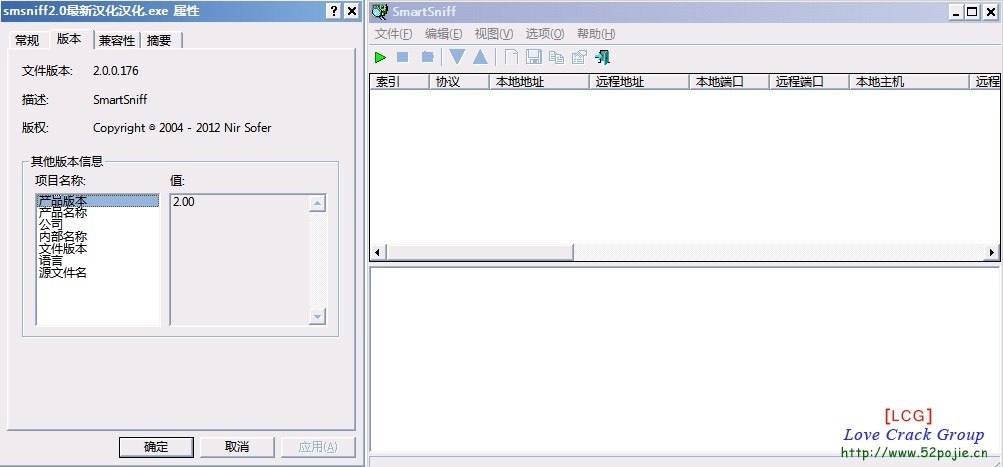Start capture with the green play icon
Image resolution: width=1003 pixels, height=467 pixels.
381,58
